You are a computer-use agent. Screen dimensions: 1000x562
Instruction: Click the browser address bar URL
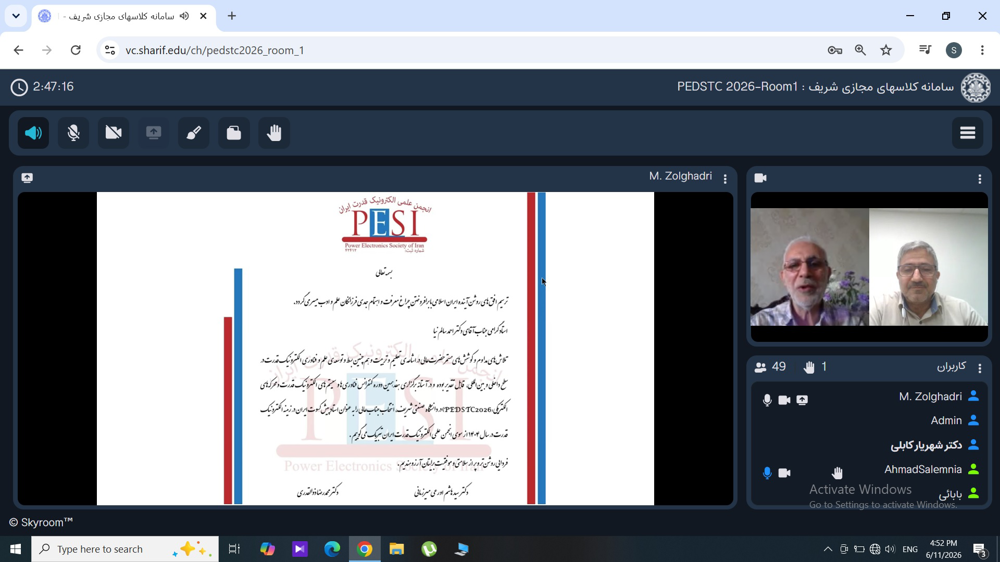tap(215, 50)
